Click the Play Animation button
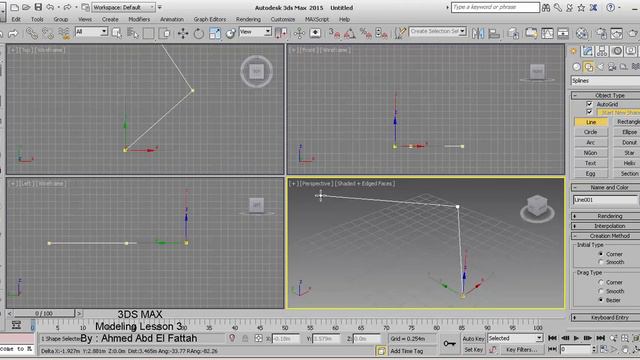This screenshot has width=640, height=360. coord(576,338)
